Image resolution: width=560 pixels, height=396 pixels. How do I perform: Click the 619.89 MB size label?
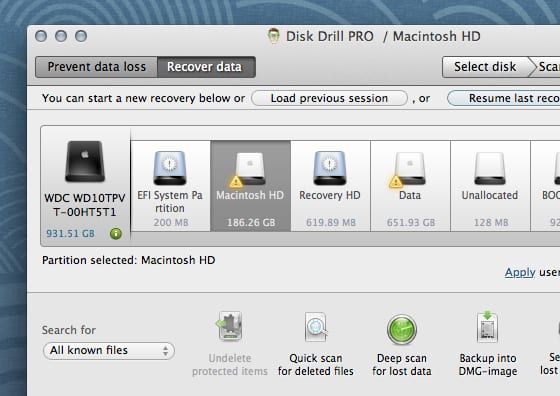(331, 222)
